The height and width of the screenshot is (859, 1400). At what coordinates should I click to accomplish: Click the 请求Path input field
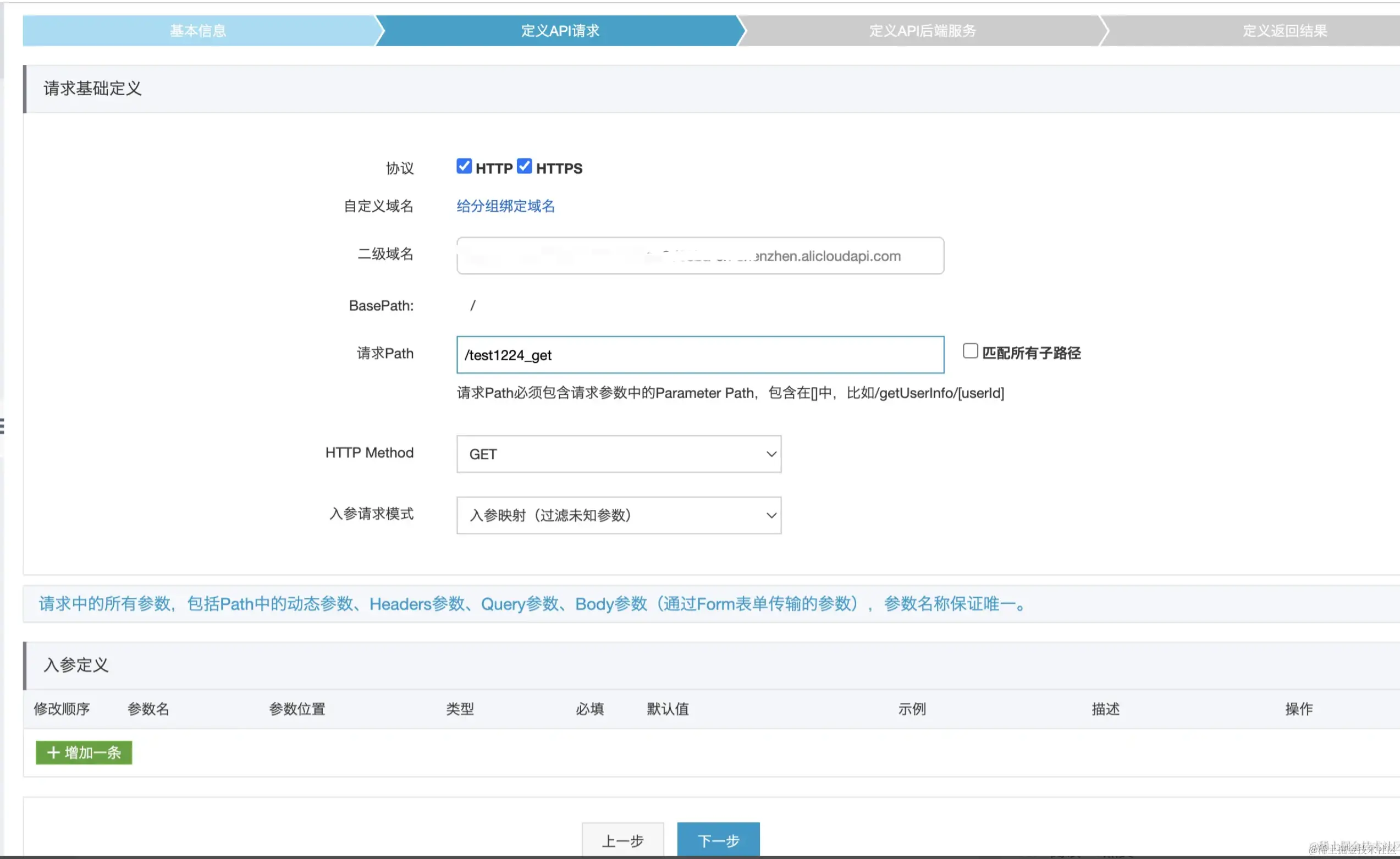pos(699,355)
